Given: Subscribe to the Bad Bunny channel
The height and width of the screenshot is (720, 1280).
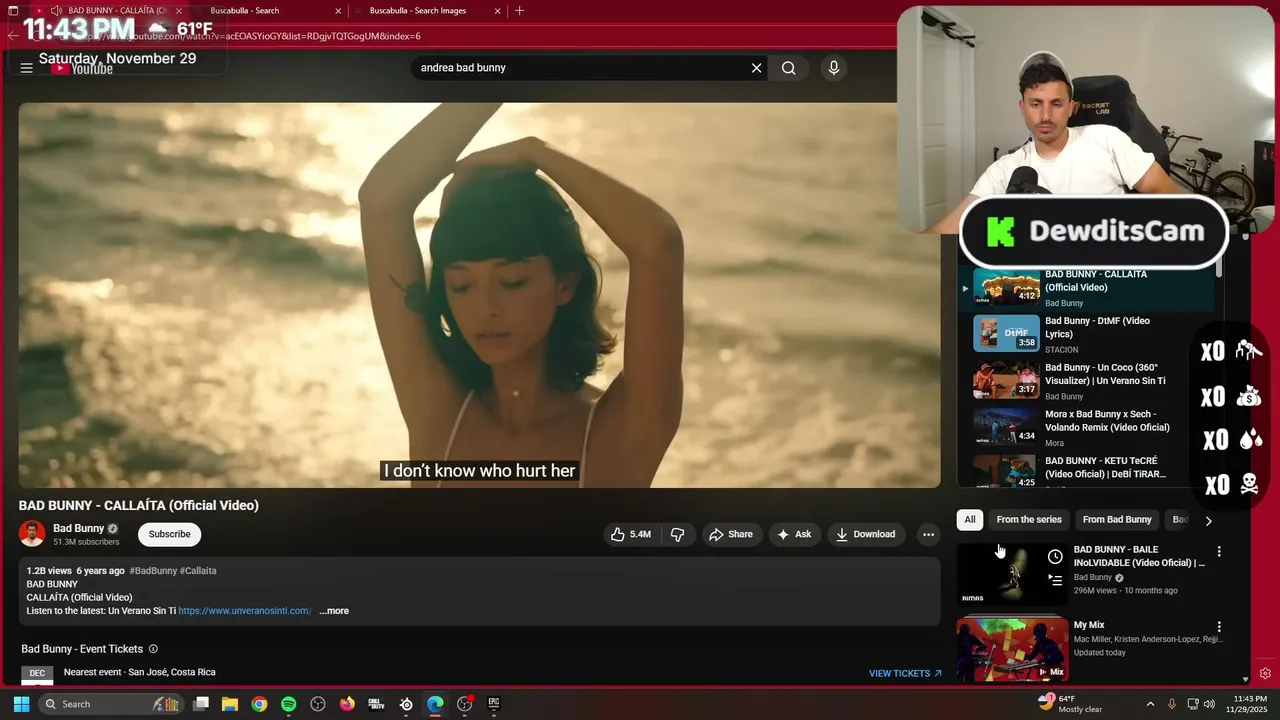Looking at the screenshot, I should (x=169, y=534).
